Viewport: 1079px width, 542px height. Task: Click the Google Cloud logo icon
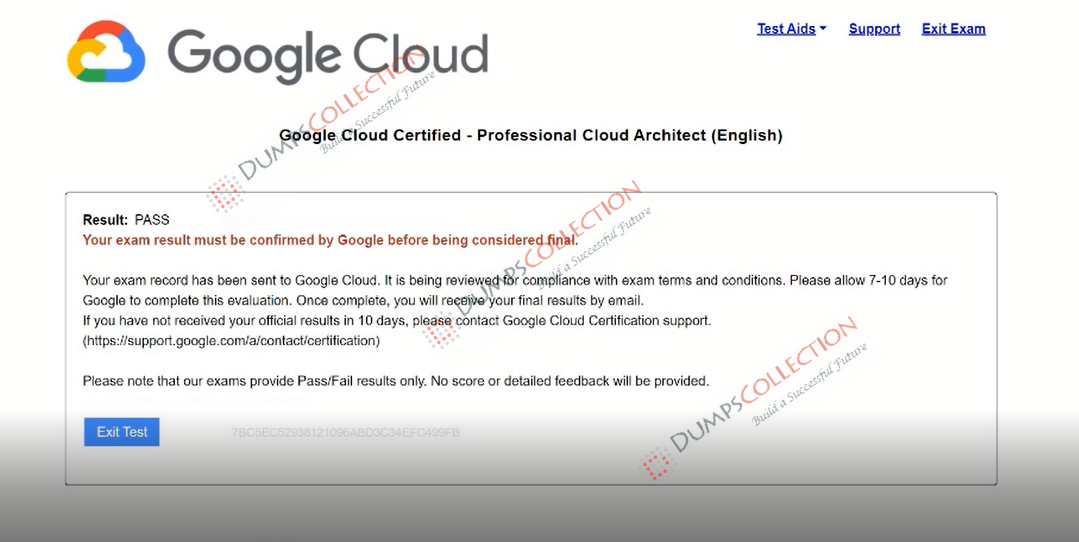click(x=106, y=52)
